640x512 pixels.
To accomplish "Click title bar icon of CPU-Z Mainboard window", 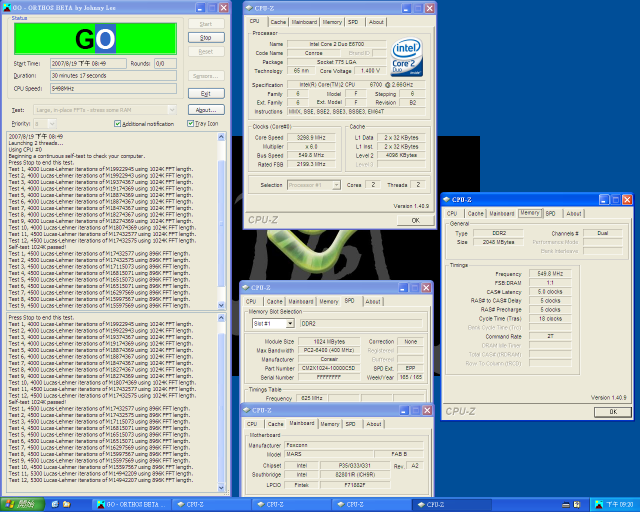I will point(247,410).
